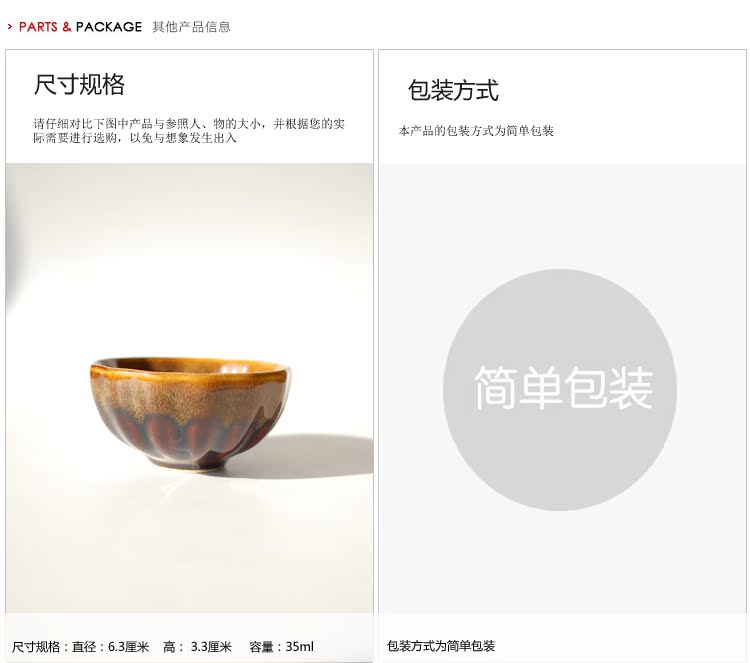Click the amber rim of the tea cup
This screenshot has height=663, width=750.
click(190, 369)
